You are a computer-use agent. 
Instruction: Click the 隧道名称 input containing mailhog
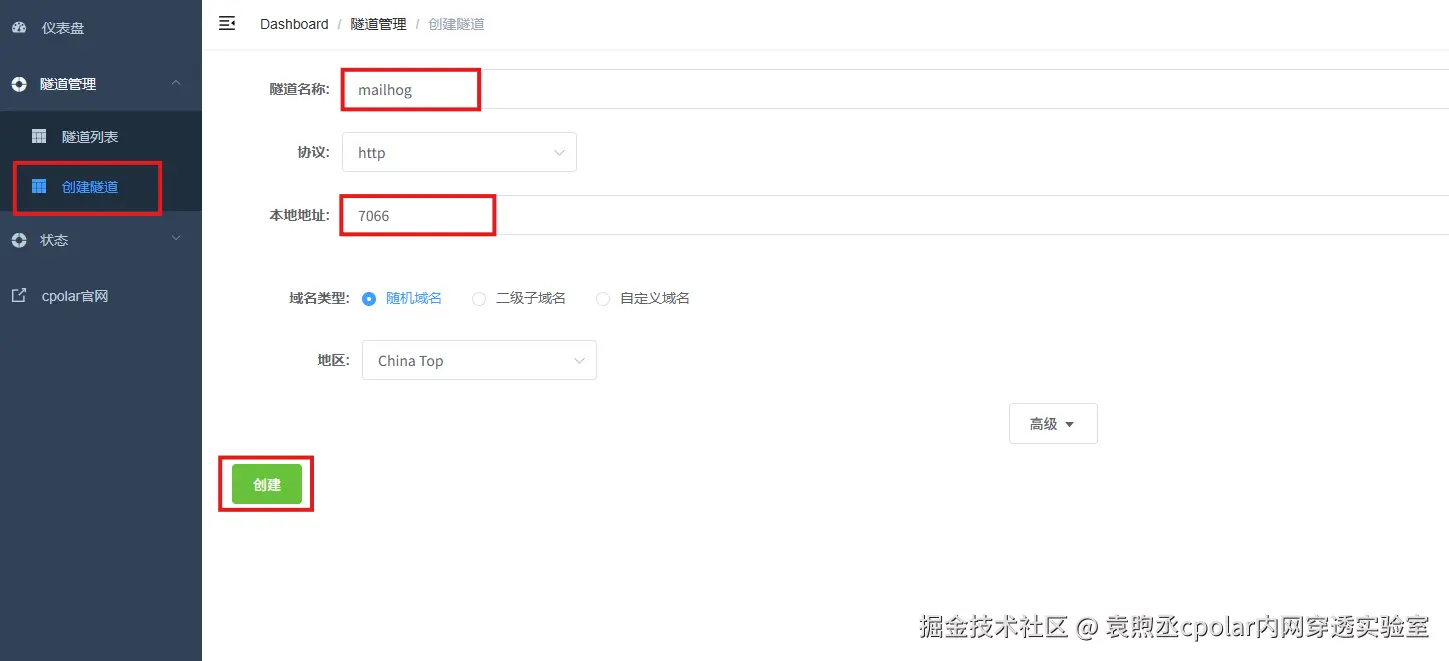click(x=895, y=89)
